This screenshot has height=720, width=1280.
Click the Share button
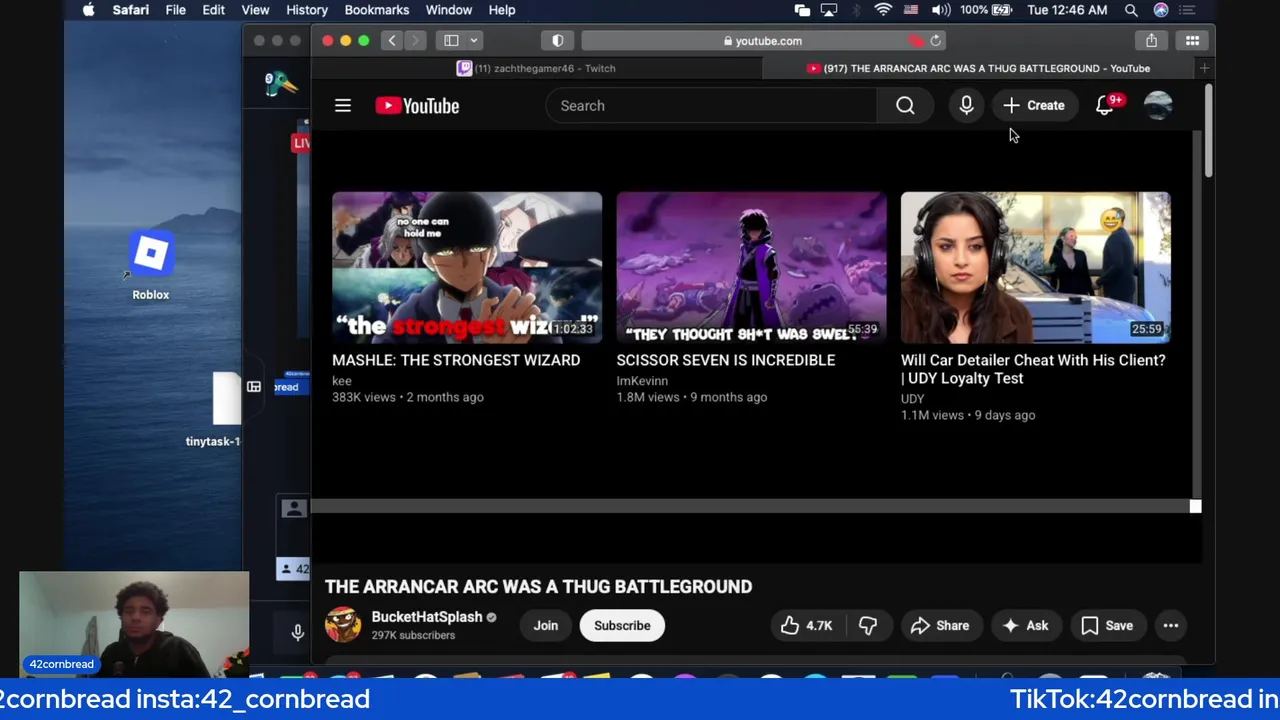940,626
